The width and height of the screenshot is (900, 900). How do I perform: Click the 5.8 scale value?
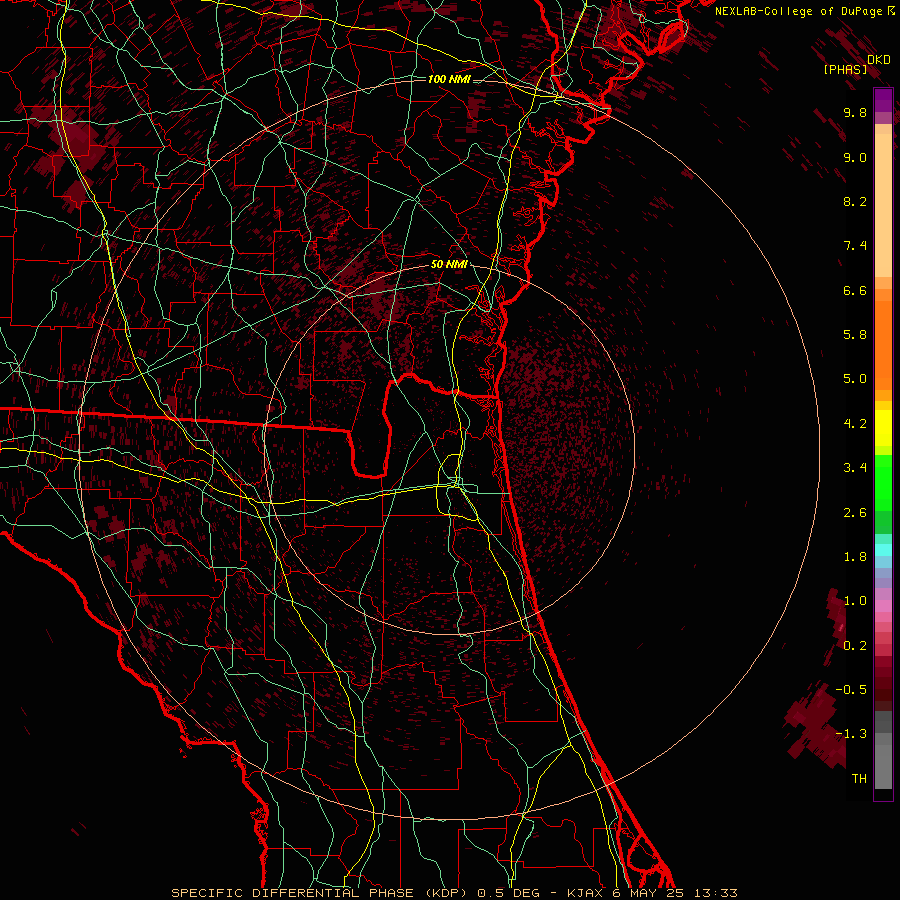(855, 335)
